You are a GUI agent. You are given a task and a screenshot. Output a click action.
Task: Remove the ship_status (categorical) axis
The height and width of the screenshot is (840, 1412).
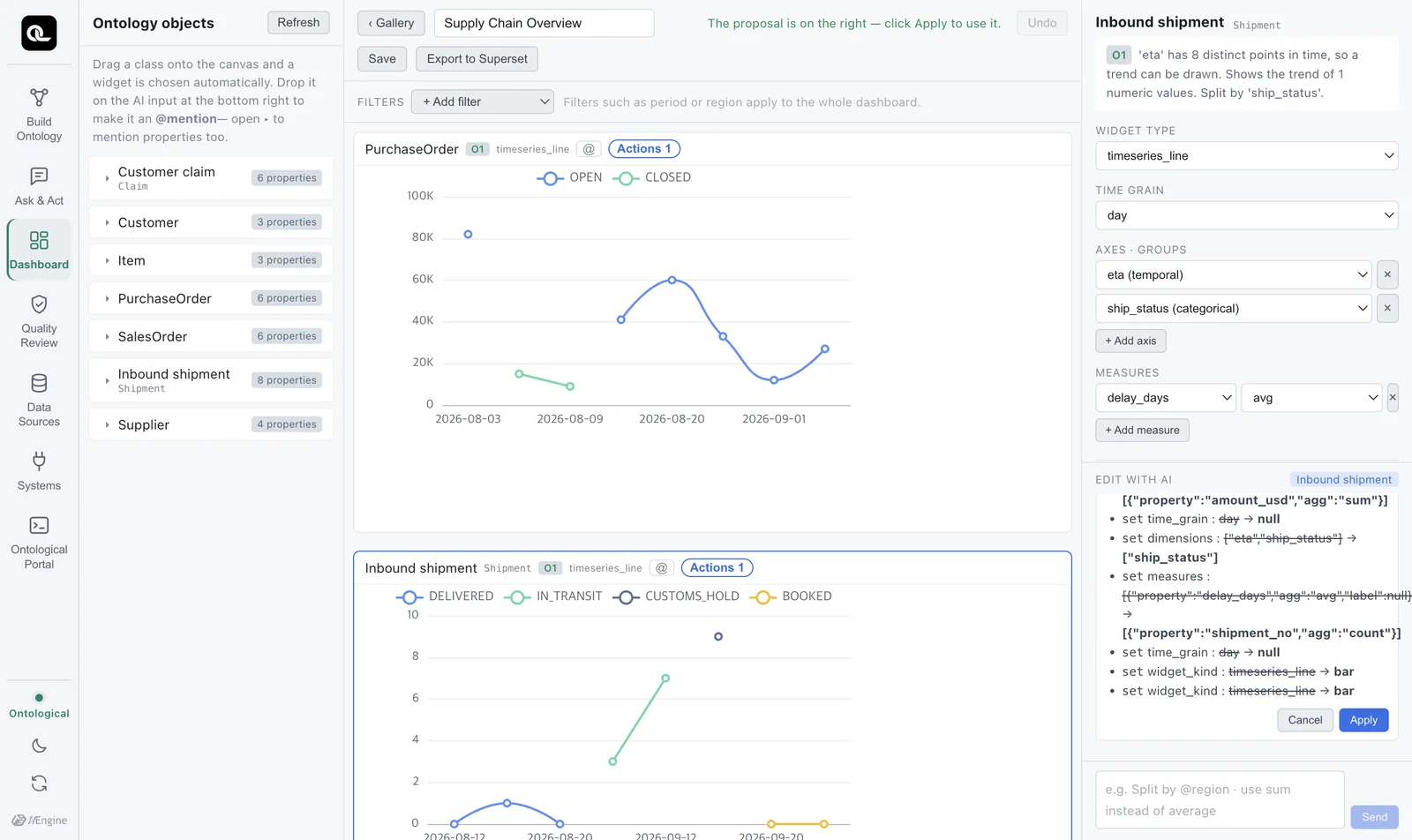coord(1387,308)
